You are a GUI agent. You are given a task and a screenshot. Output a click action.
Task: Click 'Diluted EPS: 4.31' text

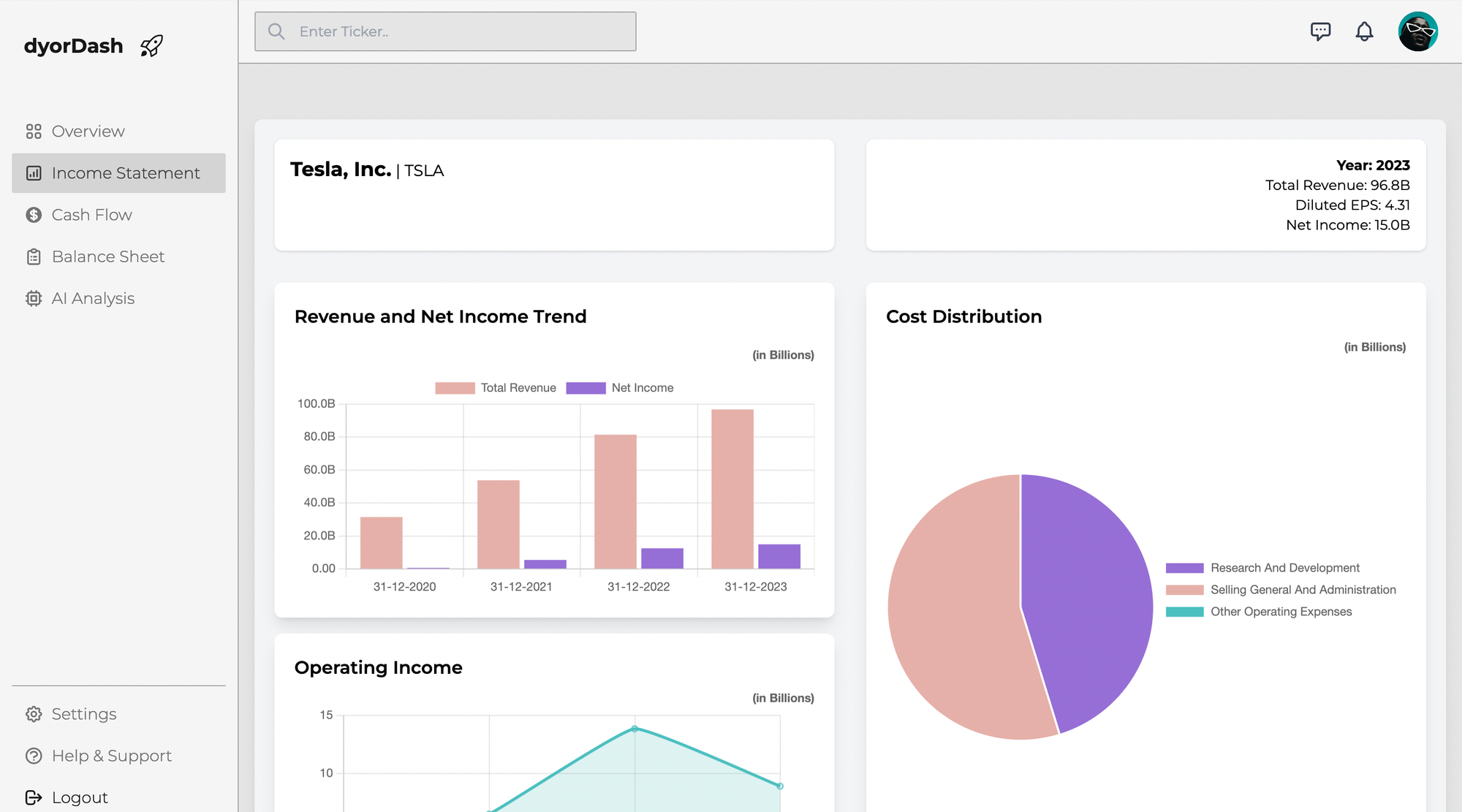coord(1352,205)
